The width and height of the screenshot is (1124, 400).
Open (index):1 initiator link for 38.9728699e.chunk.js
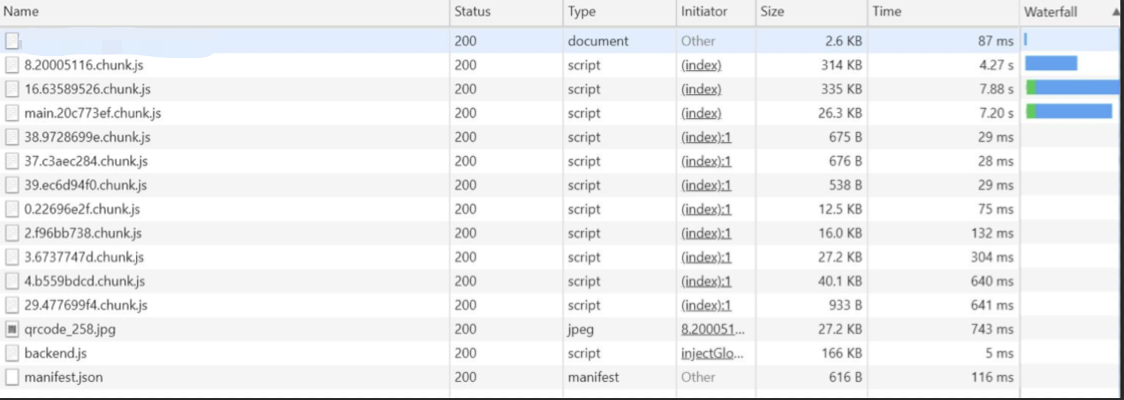[706, 137]
